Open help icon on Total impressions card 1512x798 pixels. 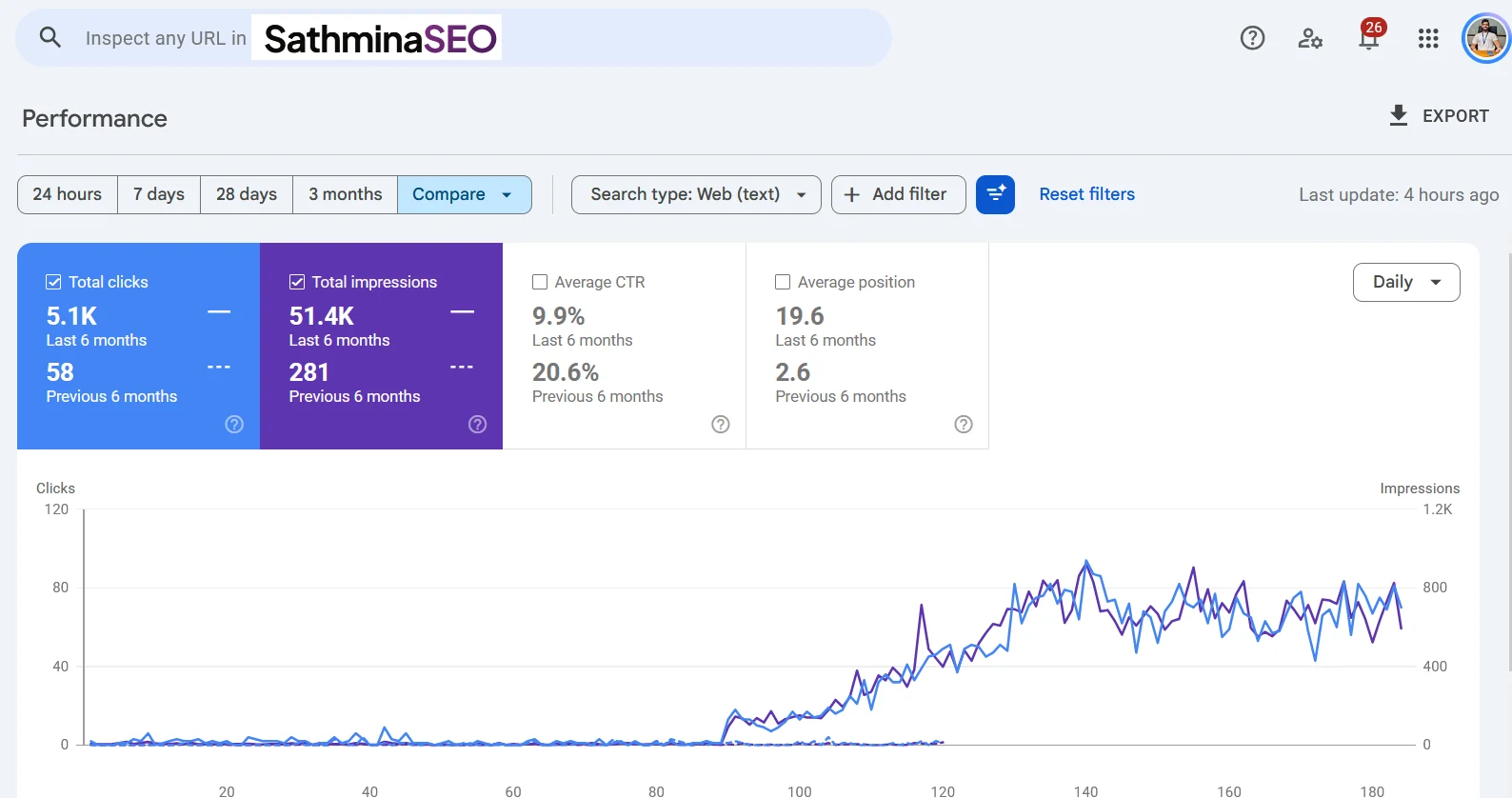point(478,425)
